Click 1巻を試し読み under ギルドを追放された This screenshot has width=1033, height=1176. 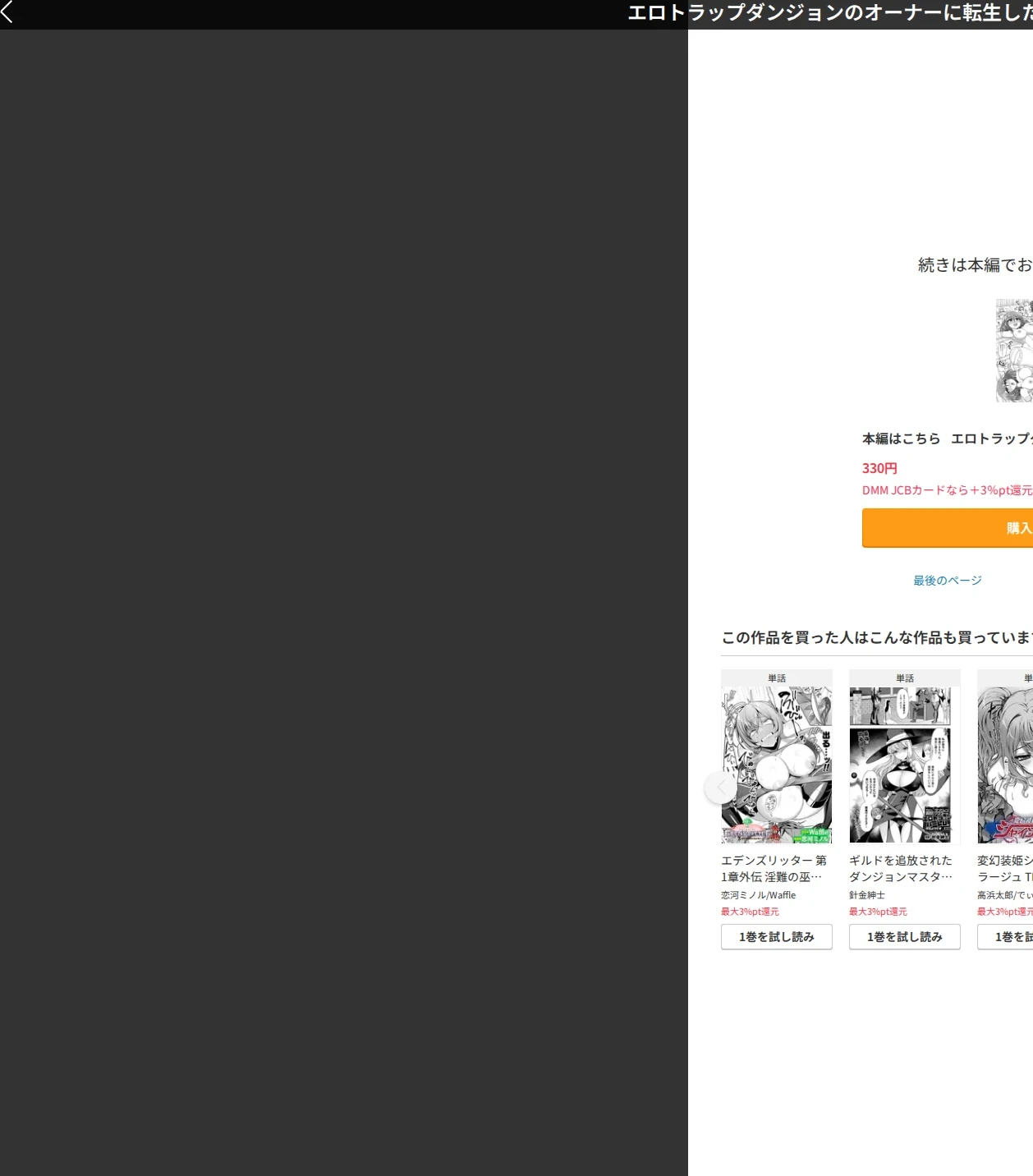click(905, 937)
